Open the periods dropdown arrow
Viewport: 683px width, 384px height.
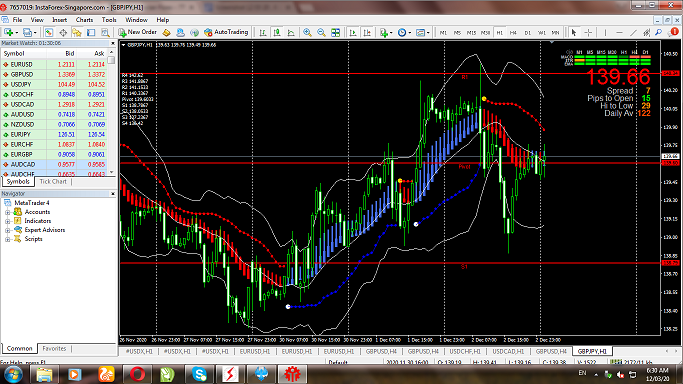point(409,33)
